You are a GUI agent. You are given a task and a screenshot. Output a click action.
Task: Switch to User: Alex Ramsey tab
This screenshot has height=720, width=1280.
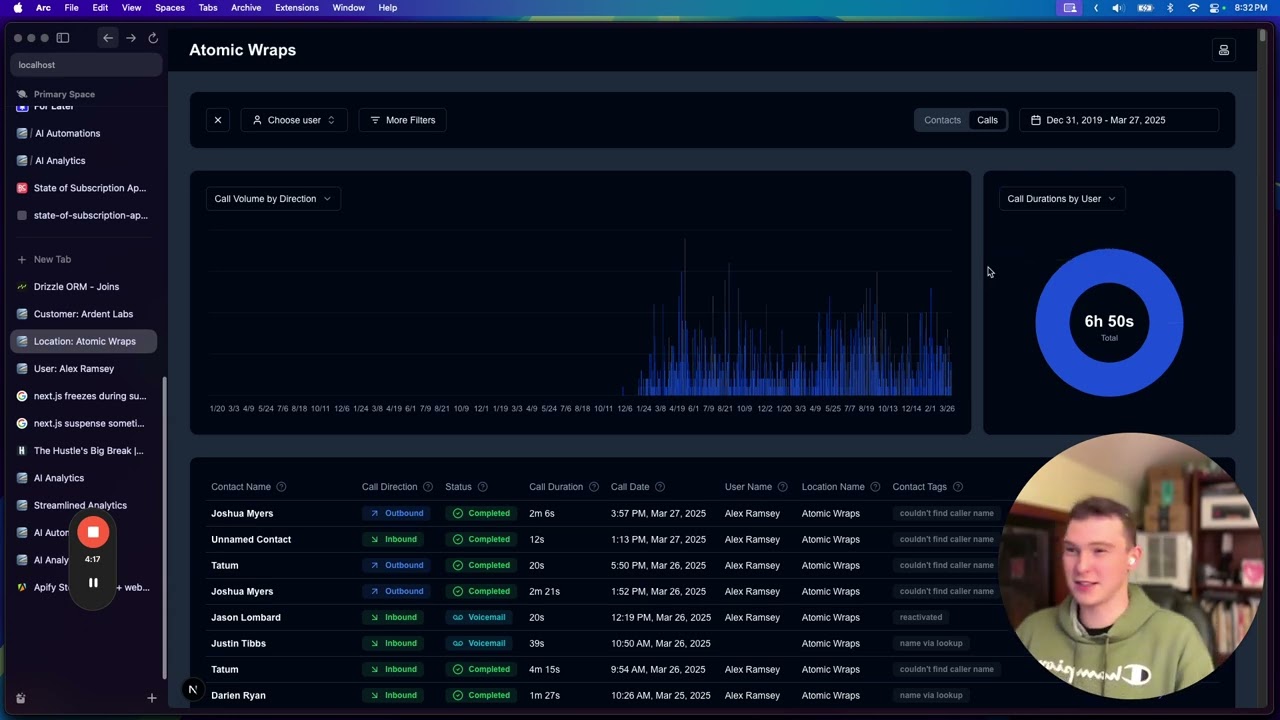pos(84,369)
